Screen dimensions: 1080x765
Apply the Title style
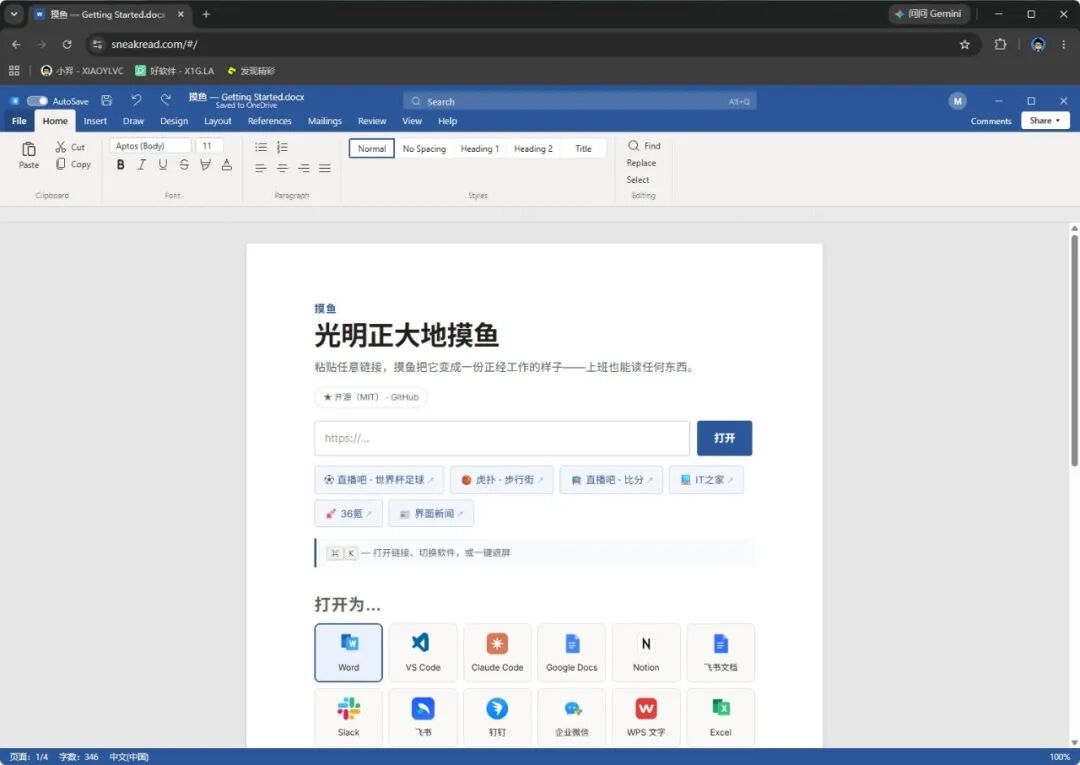pos(583,149)
